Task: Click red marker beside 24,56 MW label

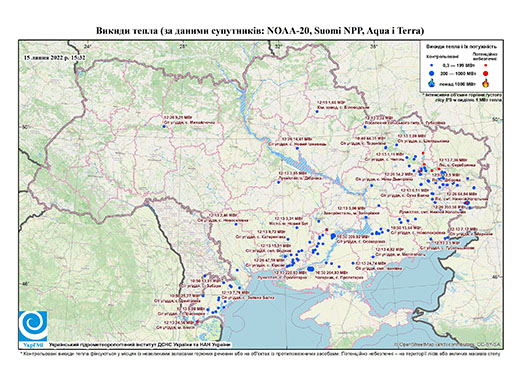Action: coord(197,322)
